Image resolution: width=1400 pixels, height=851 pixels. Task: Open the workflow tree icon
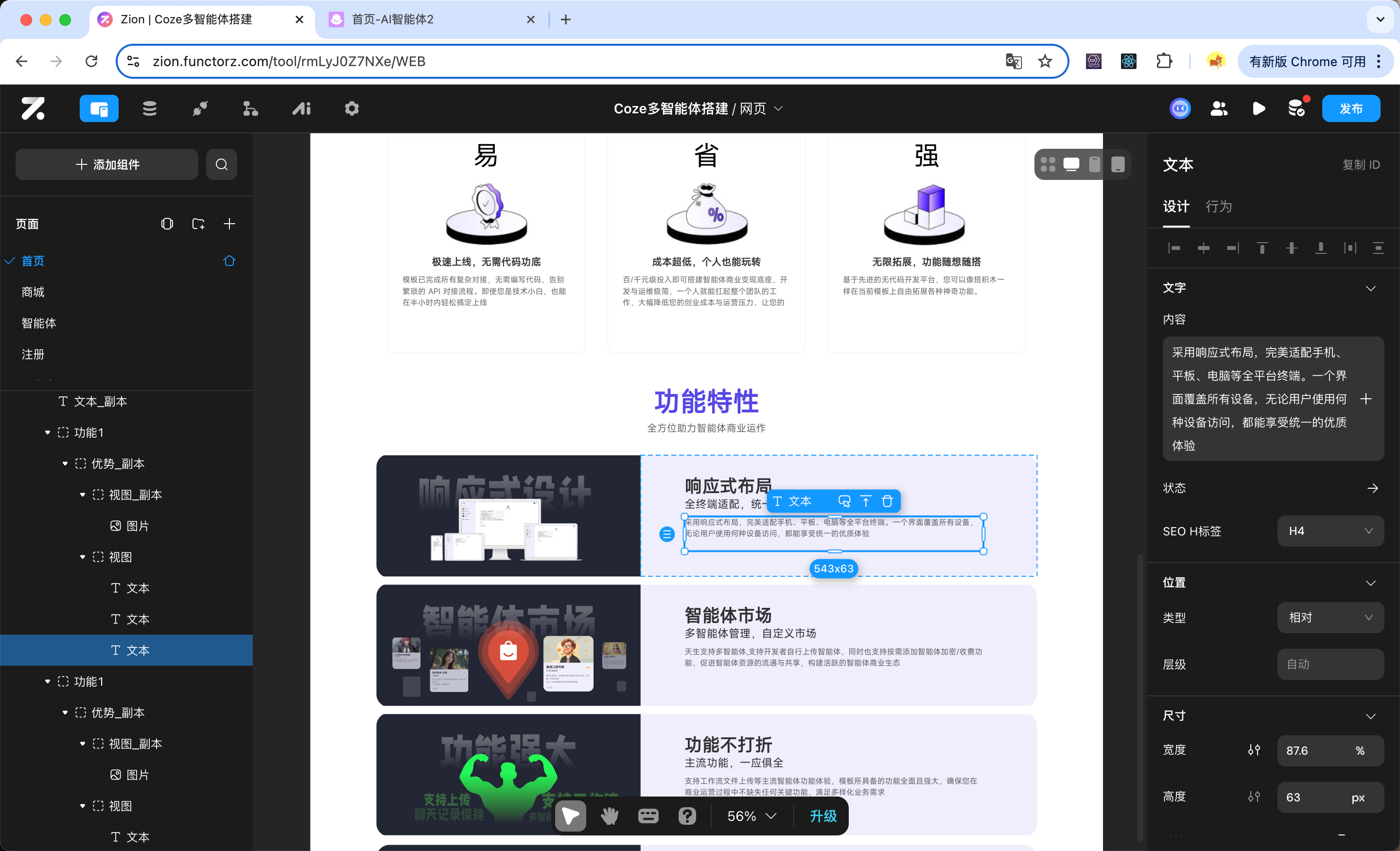[250, 108]
